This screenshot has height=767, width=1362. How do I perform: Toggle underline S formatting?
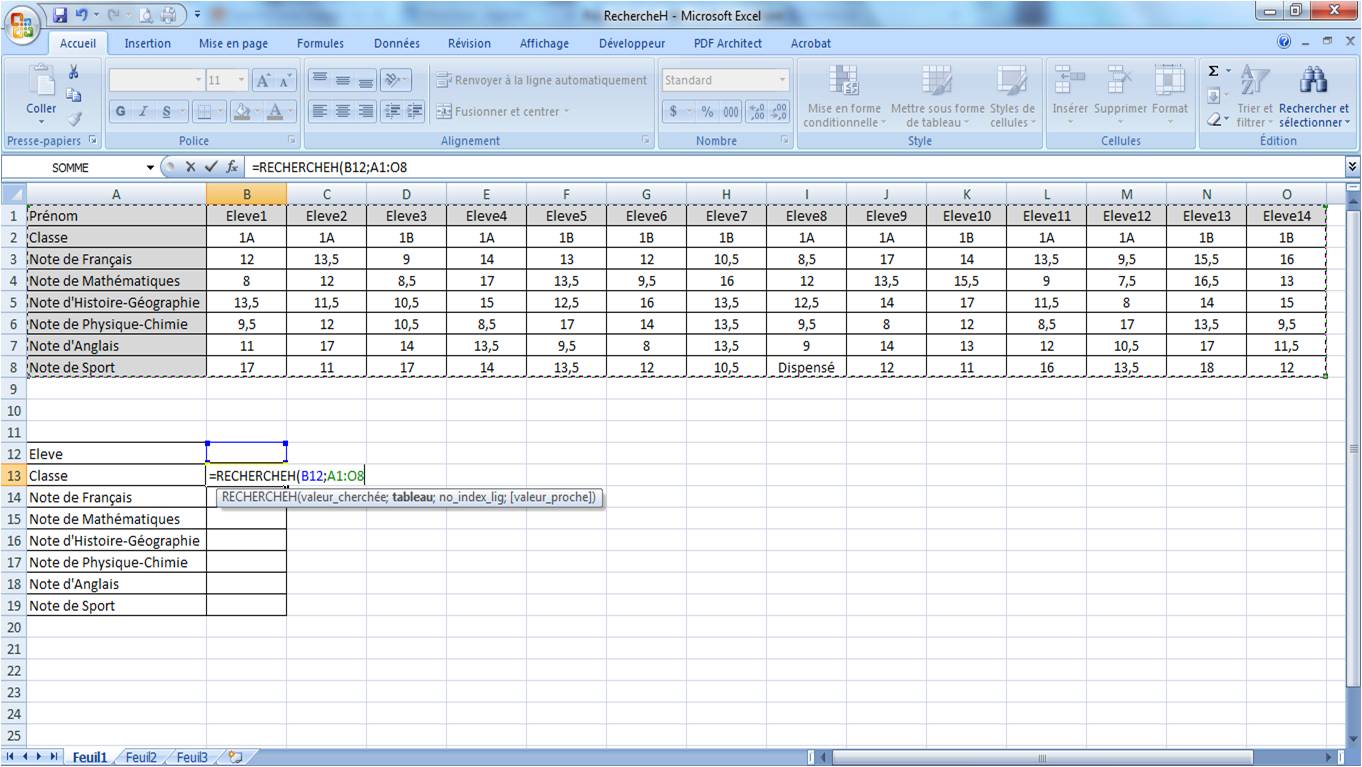[x=166, y=112]
